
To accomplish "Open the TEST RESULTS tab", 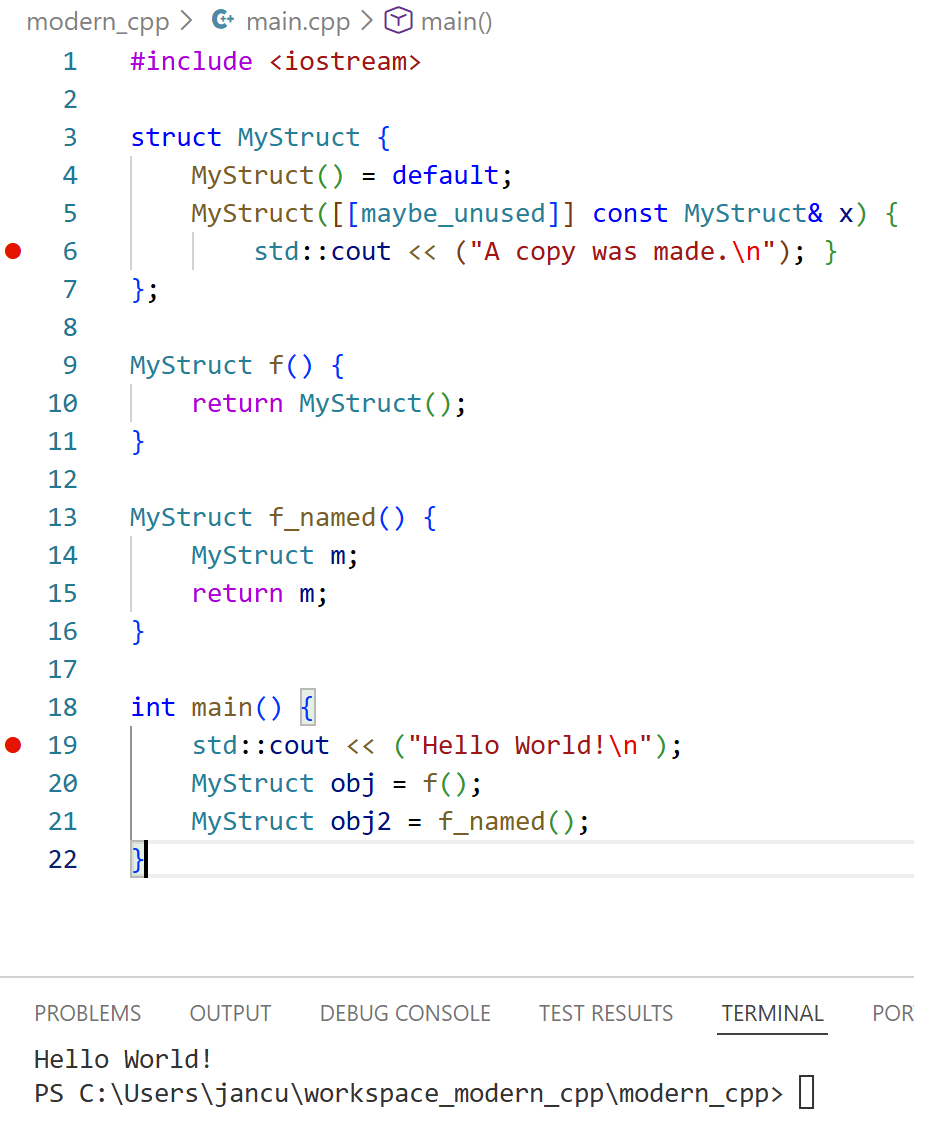I will [x=606, y=1013].
